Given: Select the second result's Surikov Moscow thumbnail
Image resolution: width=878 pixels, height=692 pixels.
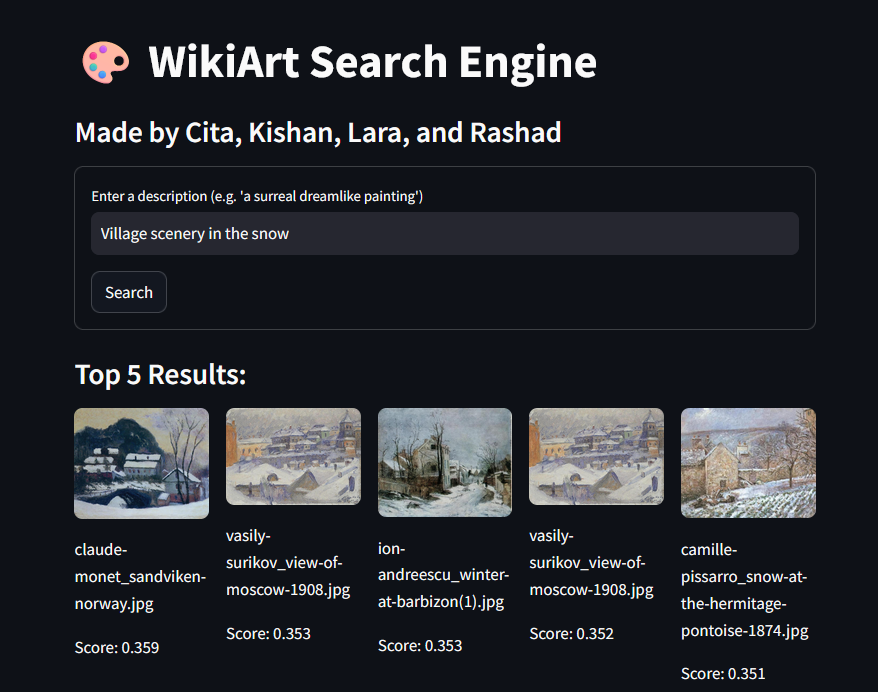Looking at the screenshot, I should 293,456.
